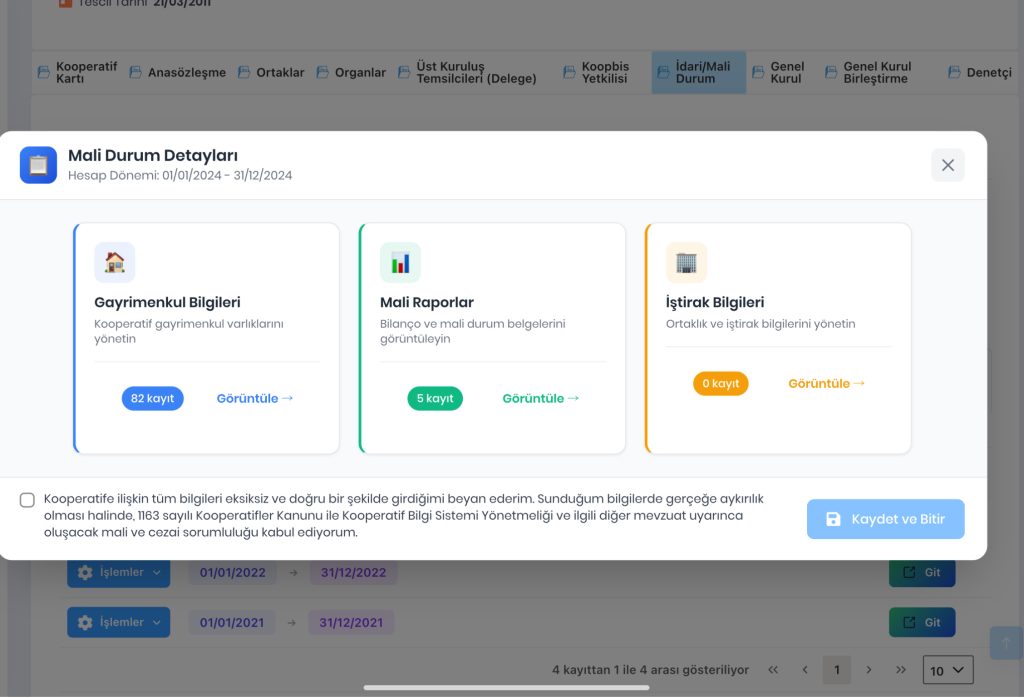Open the Organlar tab

pos(351,73)
